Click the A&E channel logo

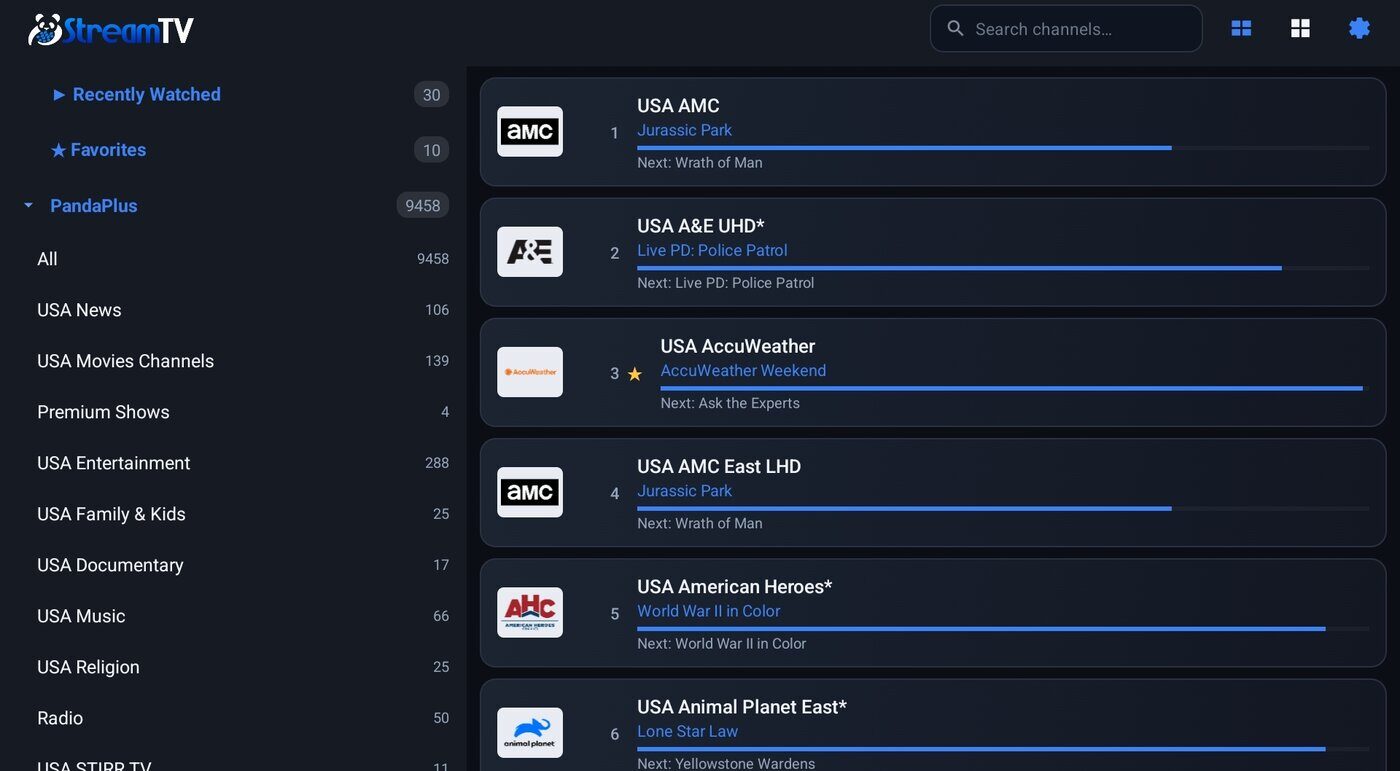pyautogui.click(x=530, y=252)
